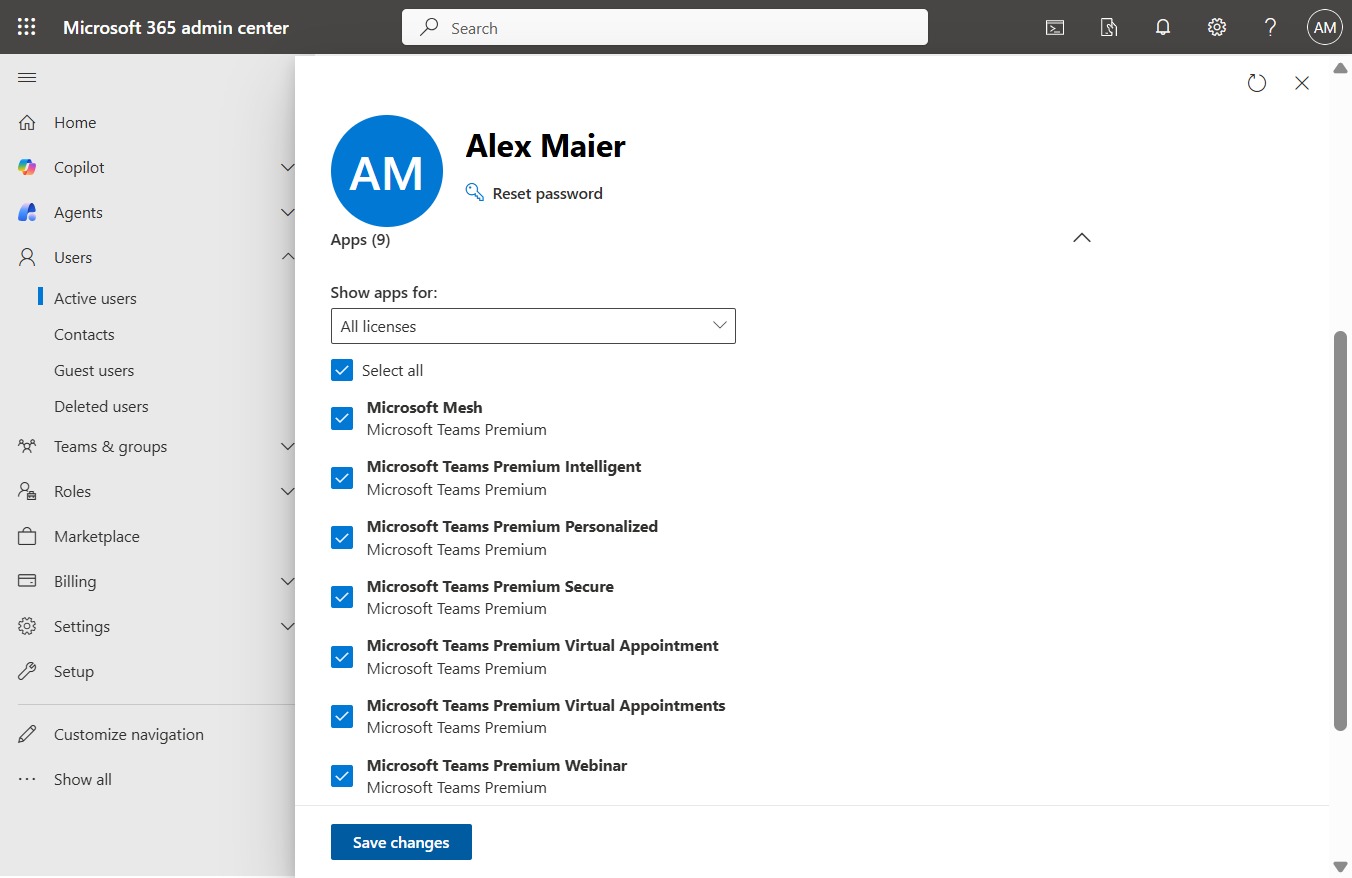
Task: Focus the Search box
Action: [665, 28]
